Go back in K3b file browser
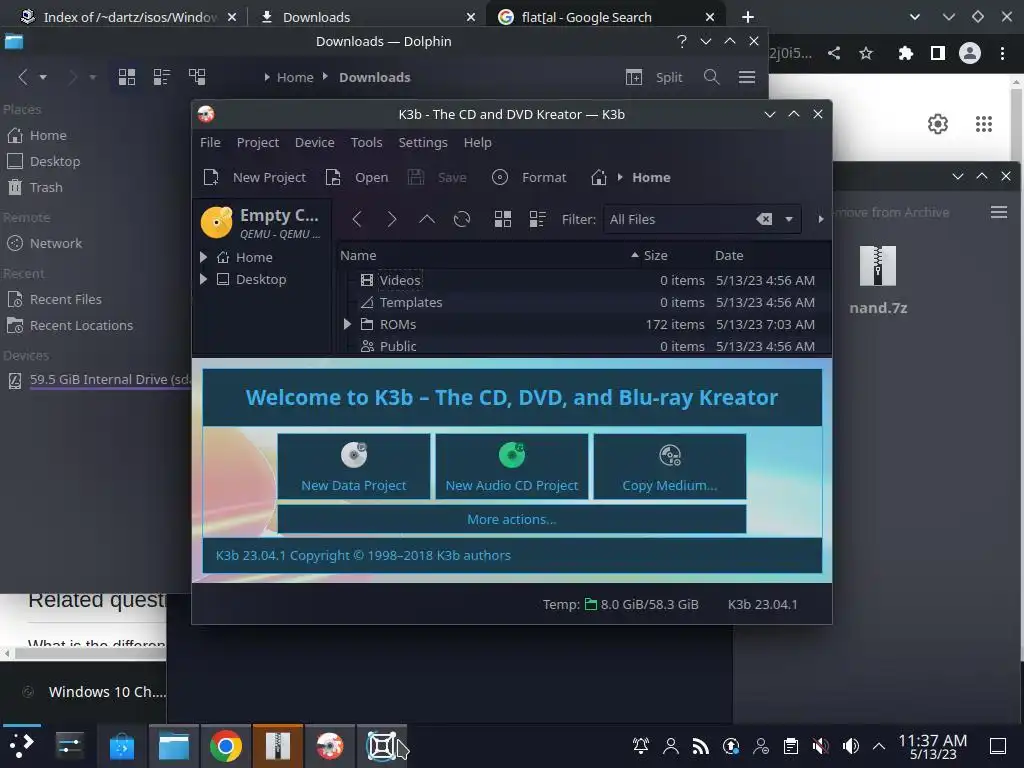 pyautogui.click(x=357, y=219)
